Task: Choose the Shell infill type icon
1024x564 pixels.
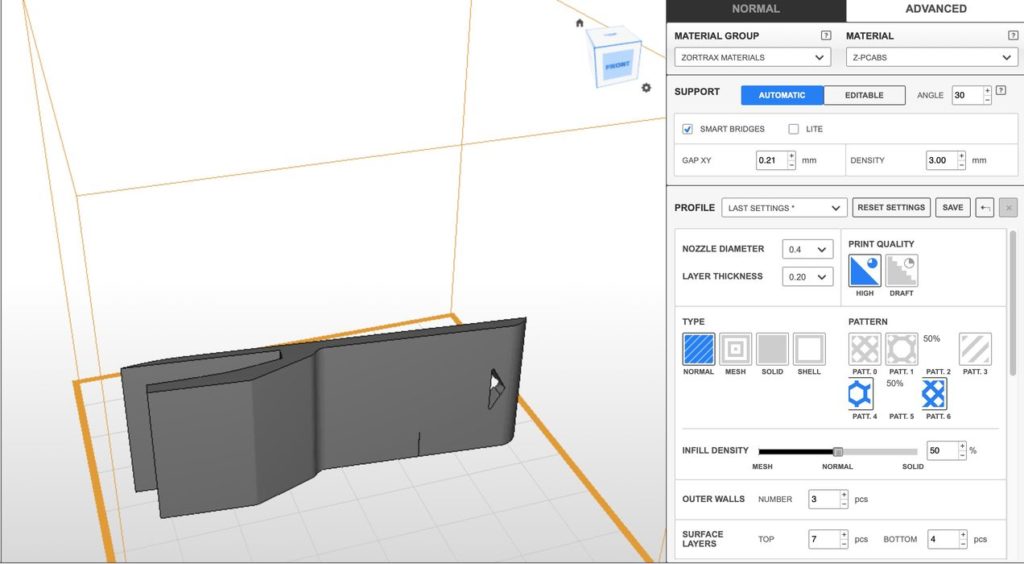Action: pos(809,349)
